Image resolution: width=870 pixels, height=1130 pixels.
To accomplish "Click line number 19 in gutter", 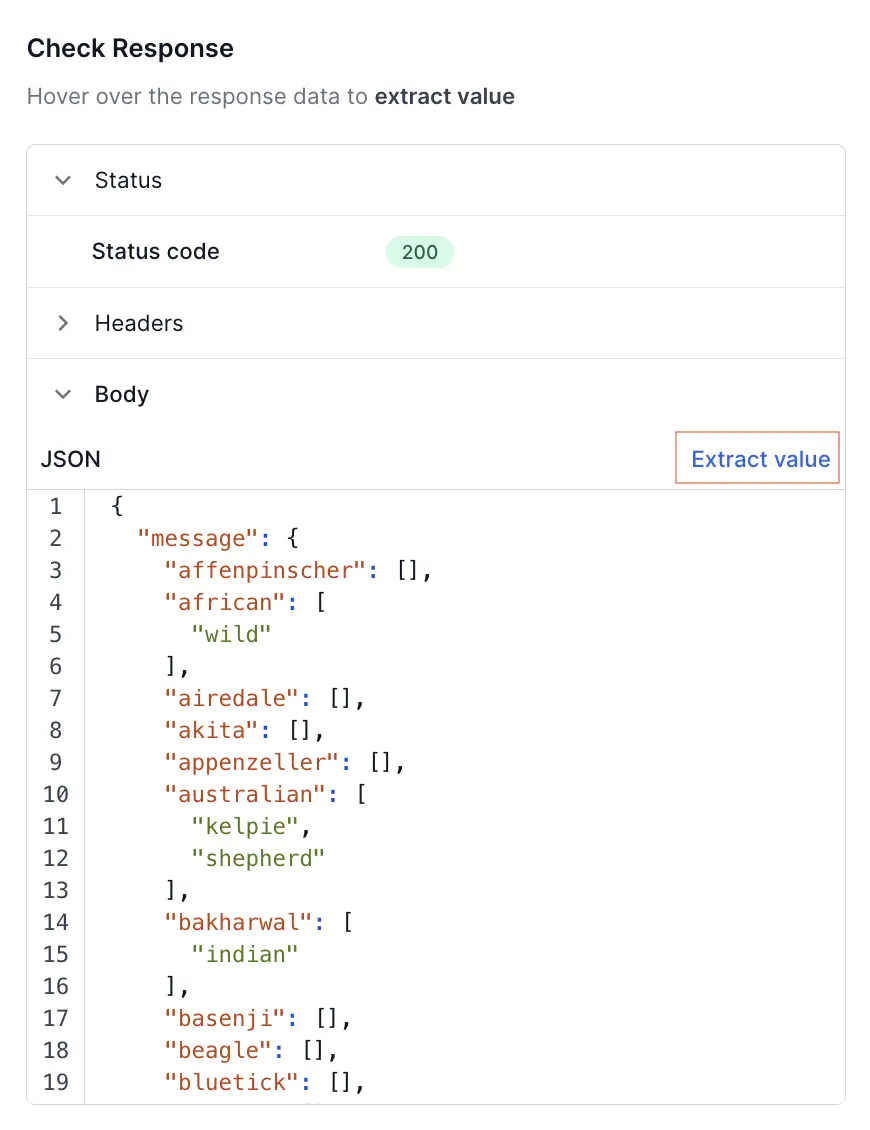I will [56, 1082].
